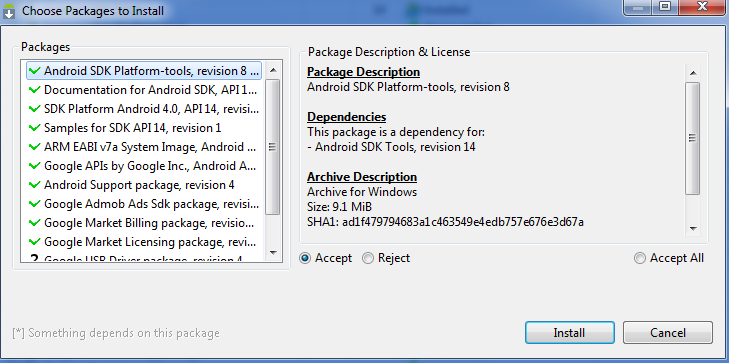Click green checkmark beside Google Market Billing package
729x363 pixels.
(x=35, y=223)
